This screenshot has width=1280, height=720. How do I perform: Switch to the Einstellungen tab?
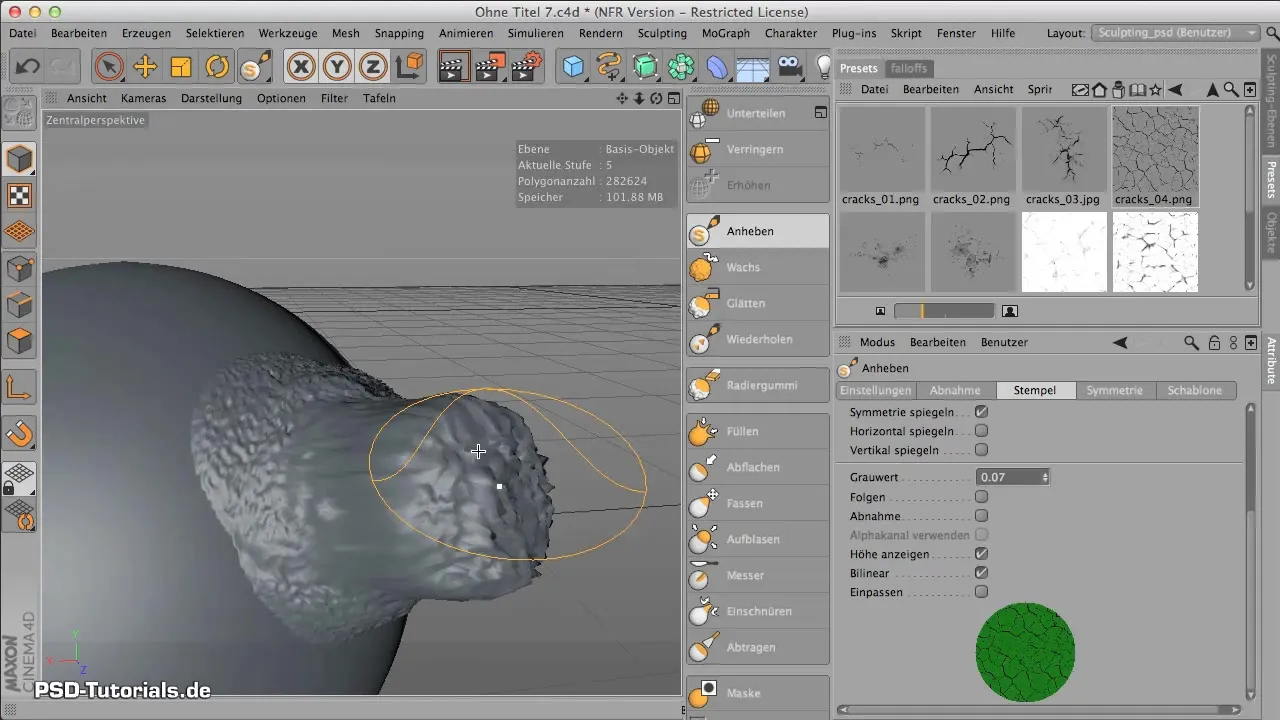tap(875, 390)
